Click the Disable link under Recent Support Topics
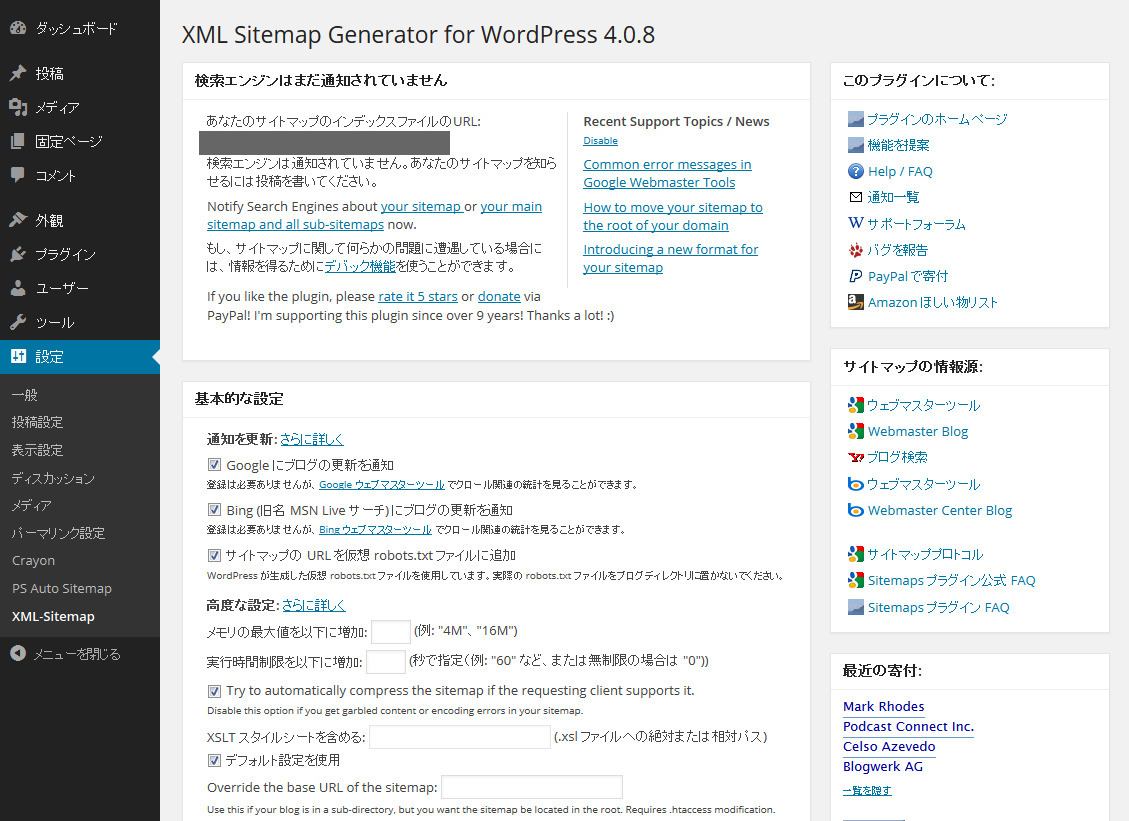This screenshot has width=1129, height=821. (601, 140)
